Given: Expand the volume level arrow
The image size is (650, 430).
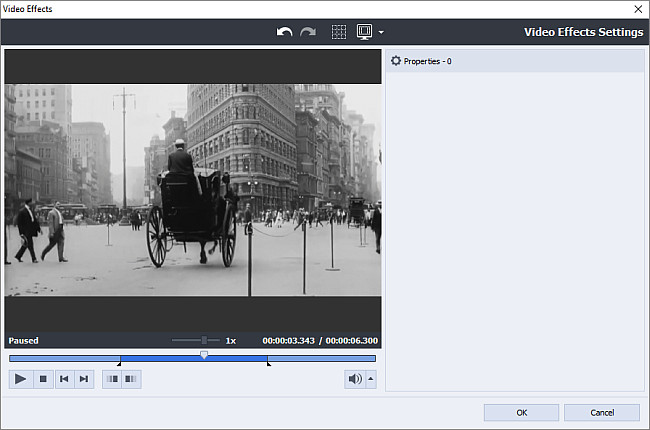Looking at the screenshot, I should click(x=371, y=379).
